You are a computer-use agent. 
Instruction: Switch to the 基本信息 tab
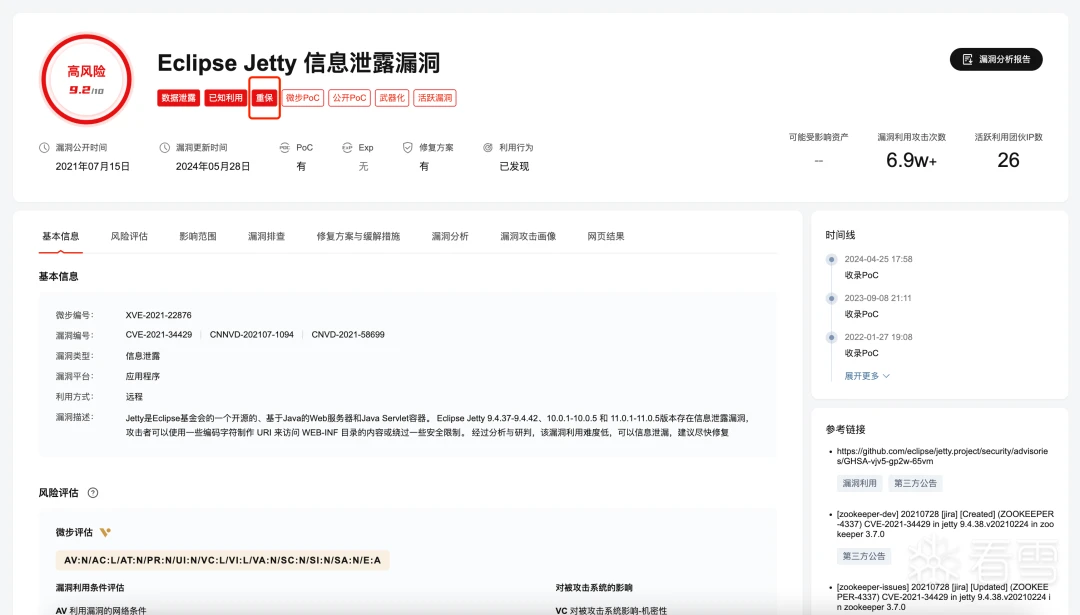coord(61,236)
